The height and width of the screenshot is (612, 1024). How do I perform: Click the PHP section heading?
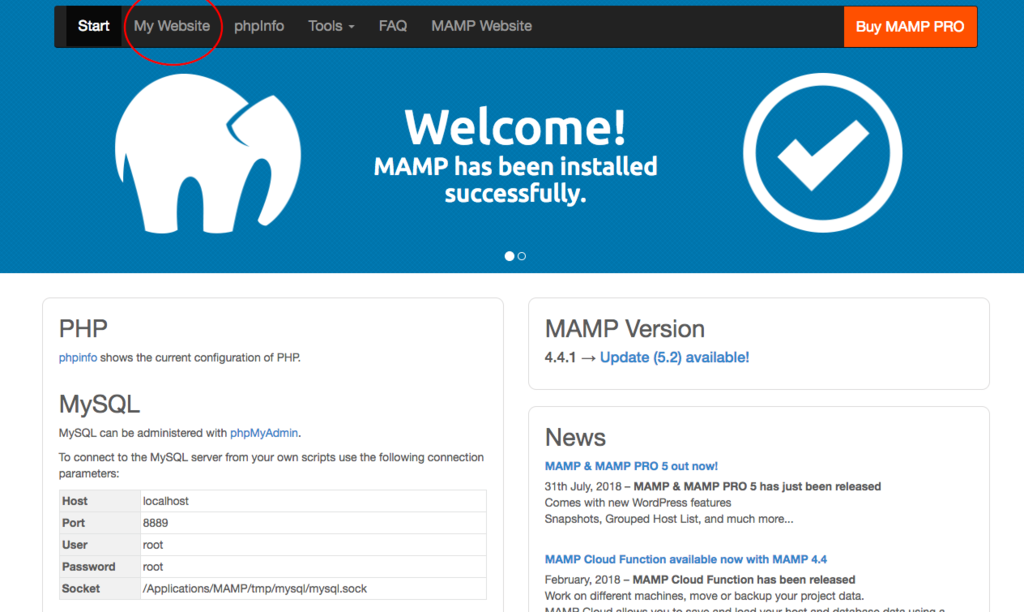(x=83, y=329)
